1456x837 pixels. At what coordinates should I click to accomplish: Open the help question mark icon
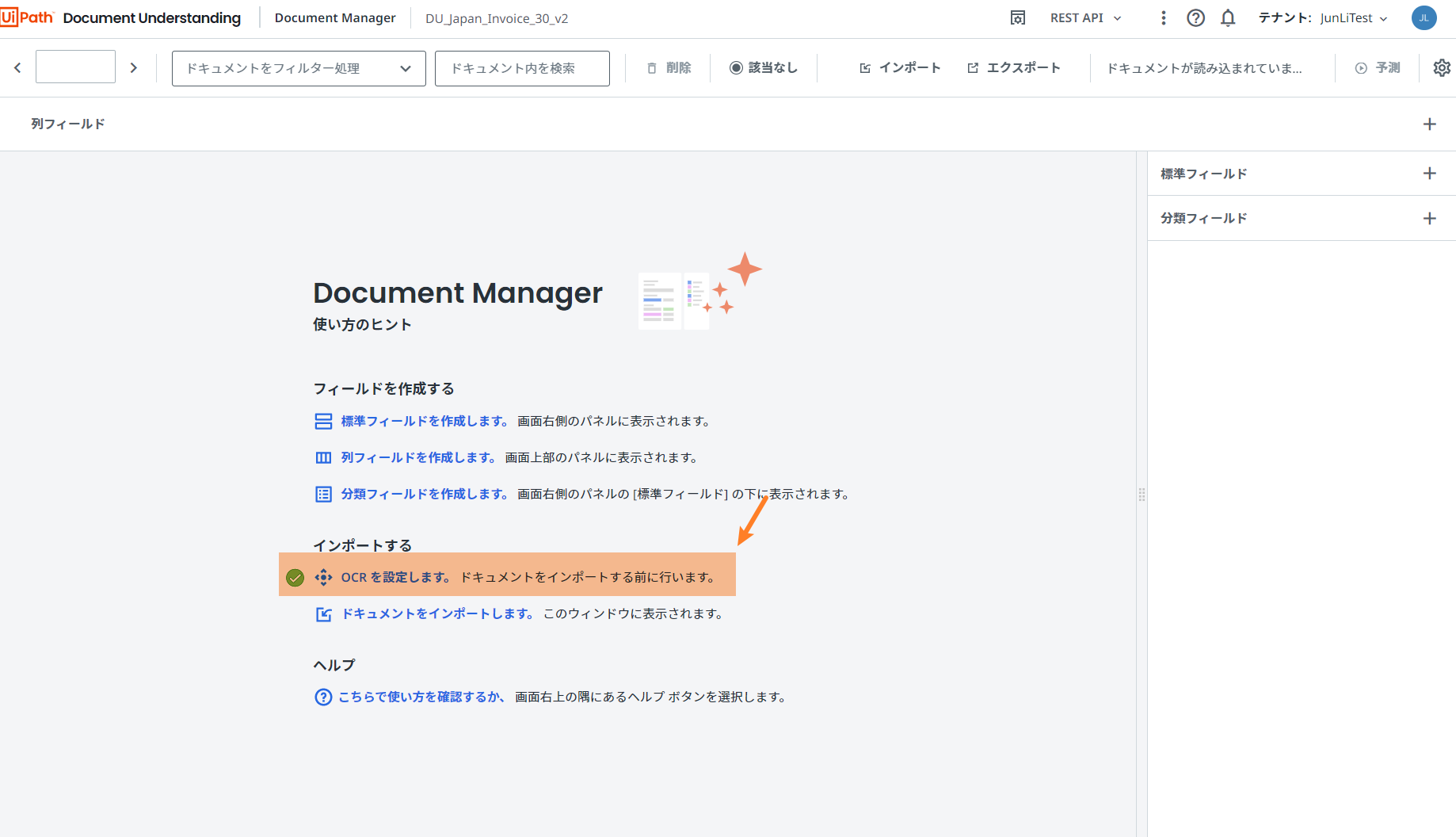pos(1195,17)
